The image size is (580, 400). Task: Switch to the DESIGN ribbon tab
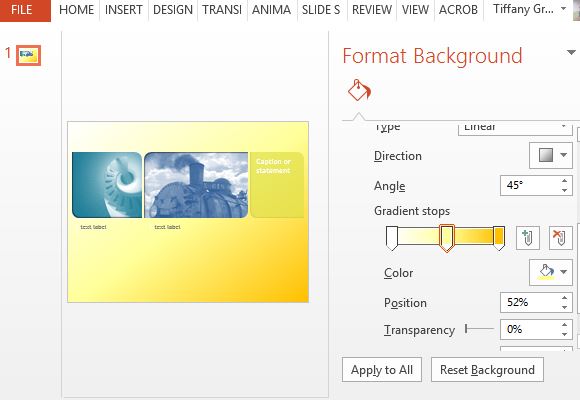[173, 10]
